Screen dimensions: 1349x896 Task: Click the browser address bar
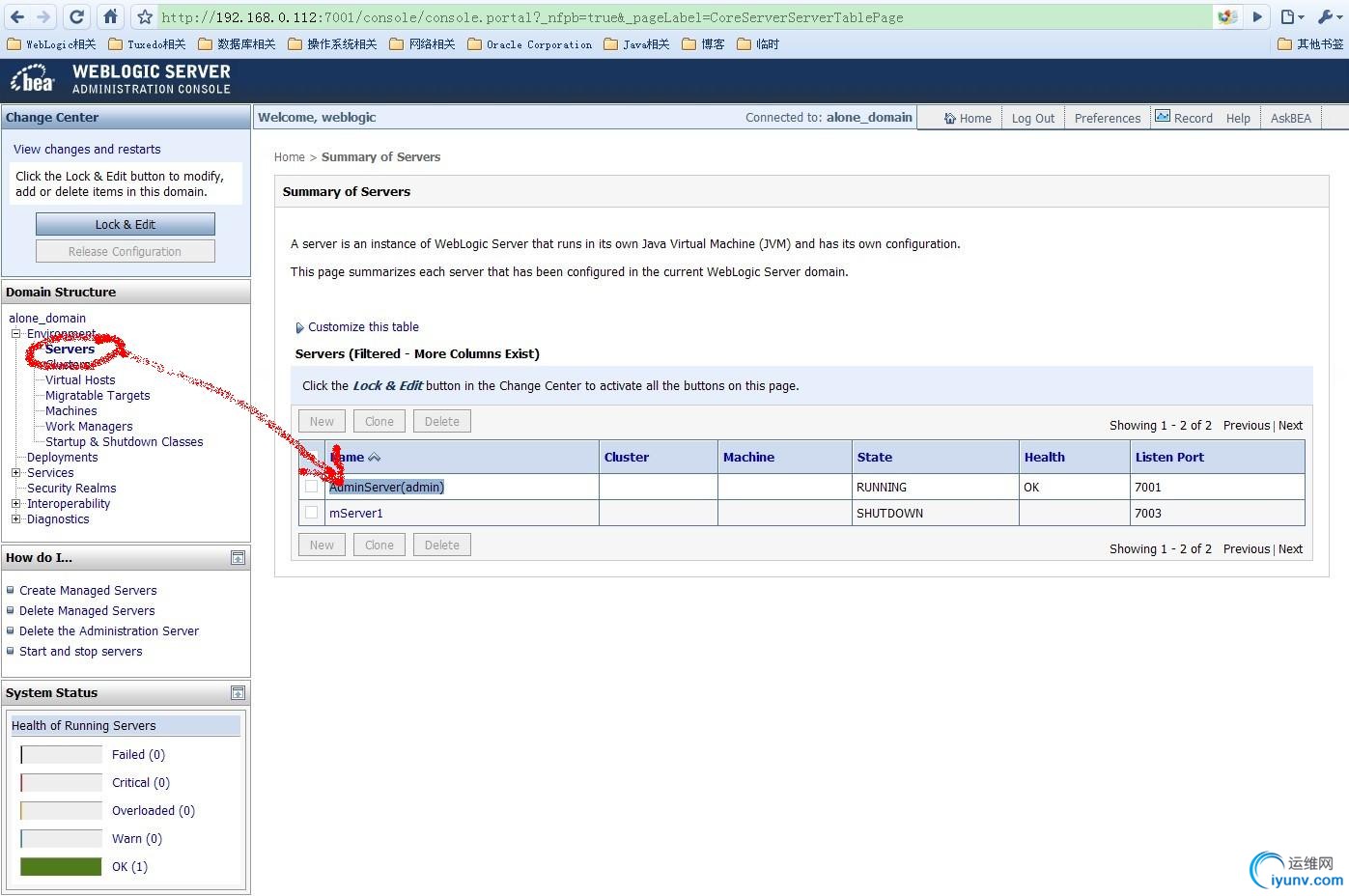pos(684,16)
